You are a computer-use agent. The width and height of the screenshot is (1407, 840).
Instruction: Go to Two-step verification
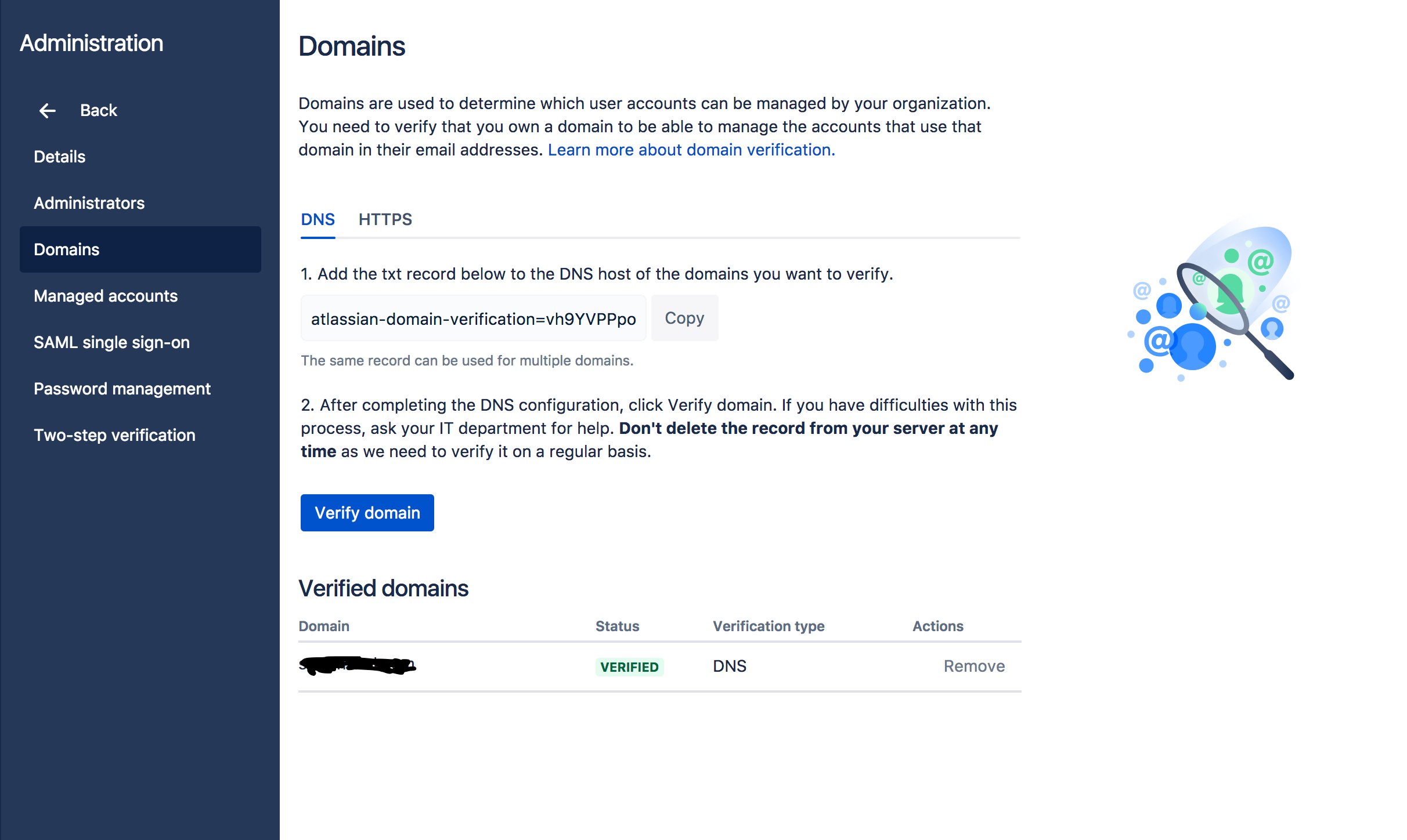point(115,435)
